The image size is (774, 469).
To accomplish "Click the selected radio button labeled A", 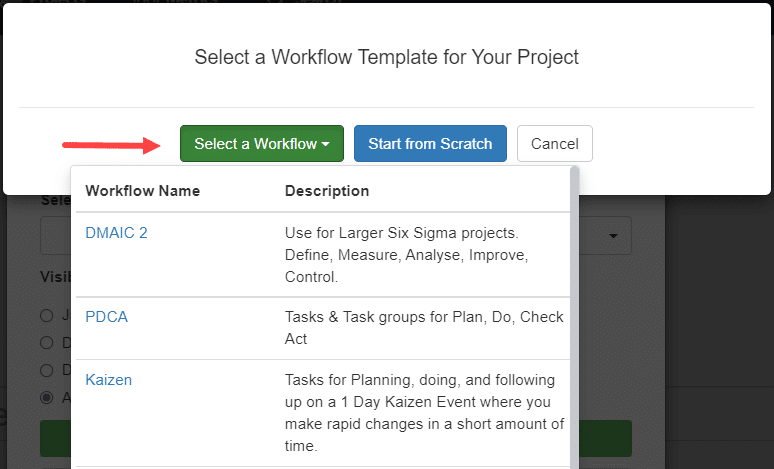I will click(47, 397).
